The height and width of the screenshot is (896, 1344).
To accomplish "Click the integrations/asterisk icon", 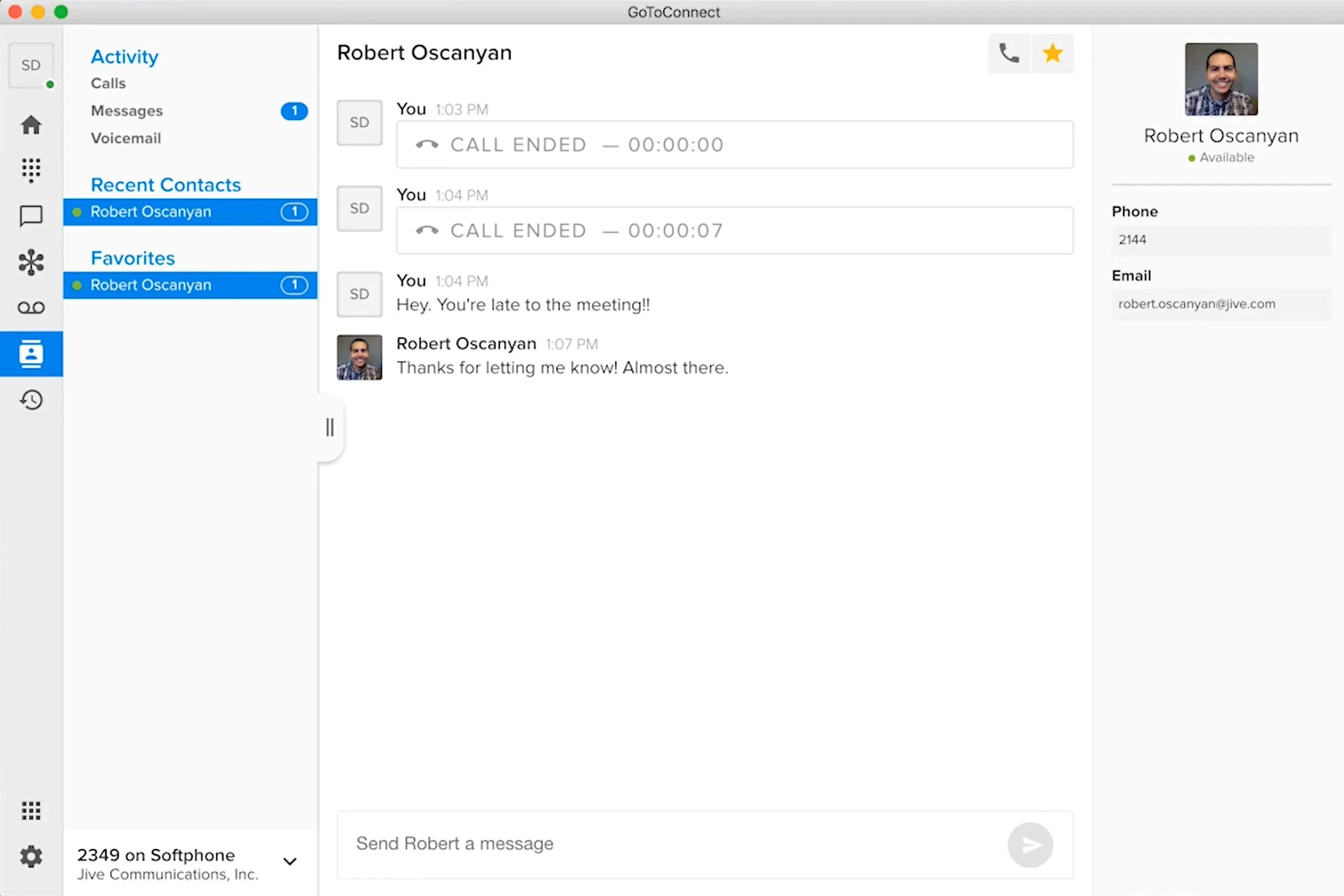I will 31,261.
